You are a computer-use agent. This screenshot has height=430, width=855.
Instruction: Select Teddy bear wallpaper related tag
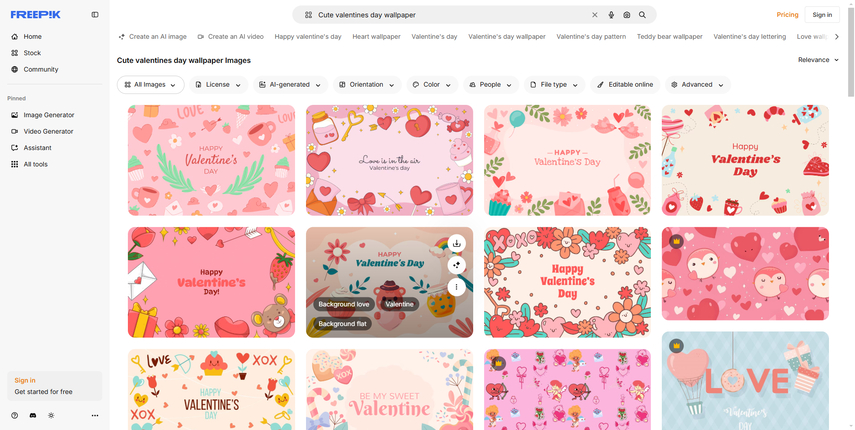point(670,37)
